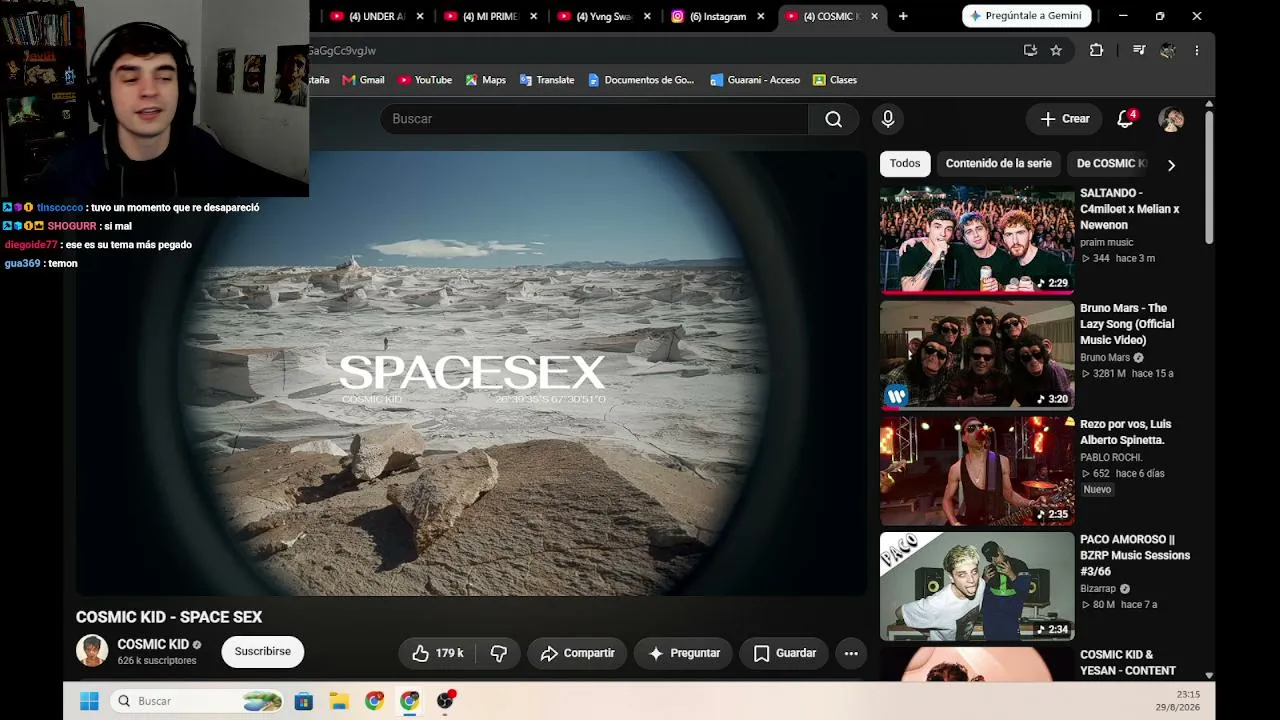Click the Bruno Mars channel name
The height and width of the screenshot is (720, 1280).
coord(1105,358)
